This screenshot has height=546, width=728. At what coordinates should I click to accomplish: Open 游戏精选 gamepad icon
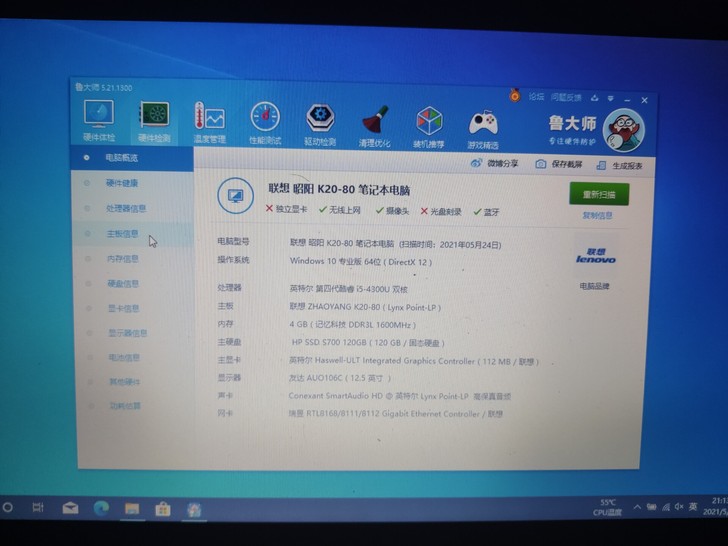[x=483, y=129]
